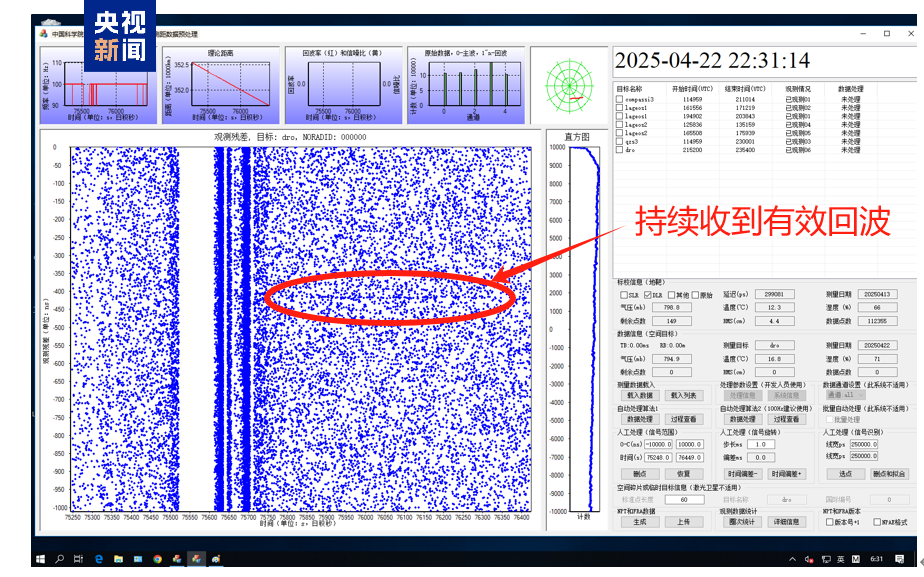Check the compassi3 target checkbox
The height and width of the screenshot is (577, 924).
pyautogui.click(x=619, y=100)
